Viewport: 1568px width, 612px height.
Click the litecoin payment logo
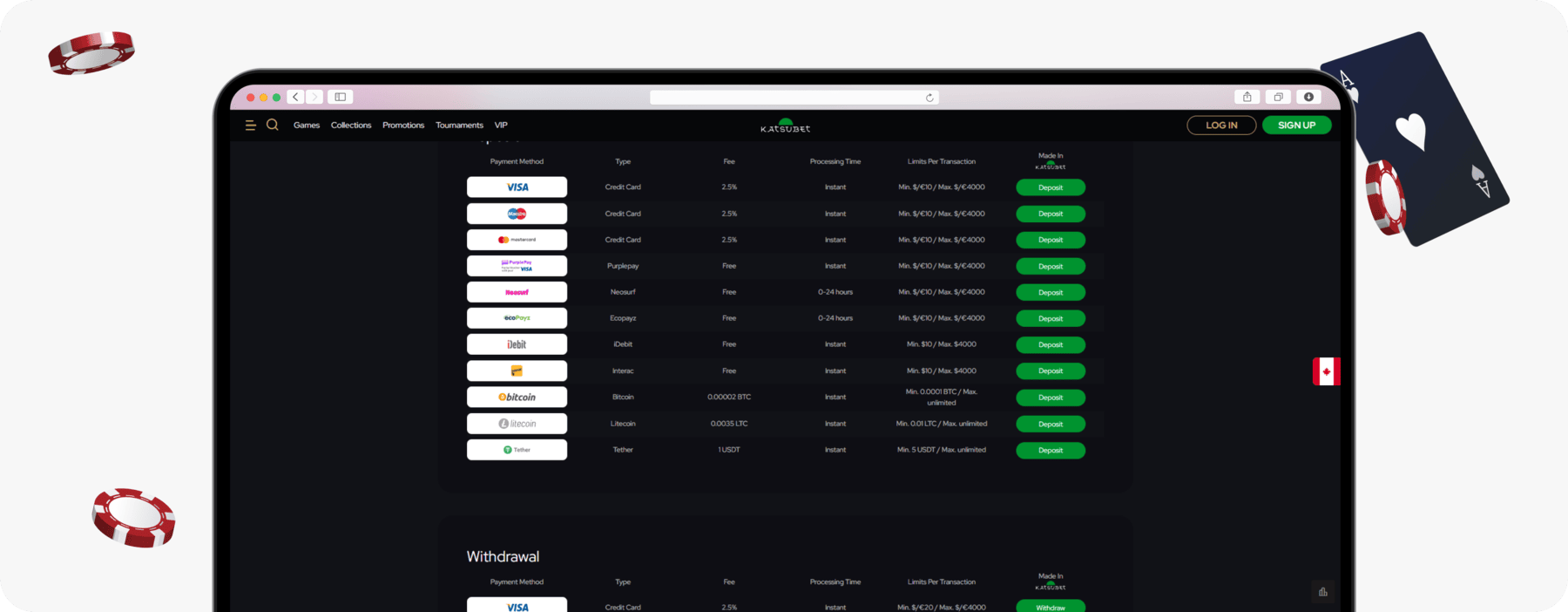(517, 424)
